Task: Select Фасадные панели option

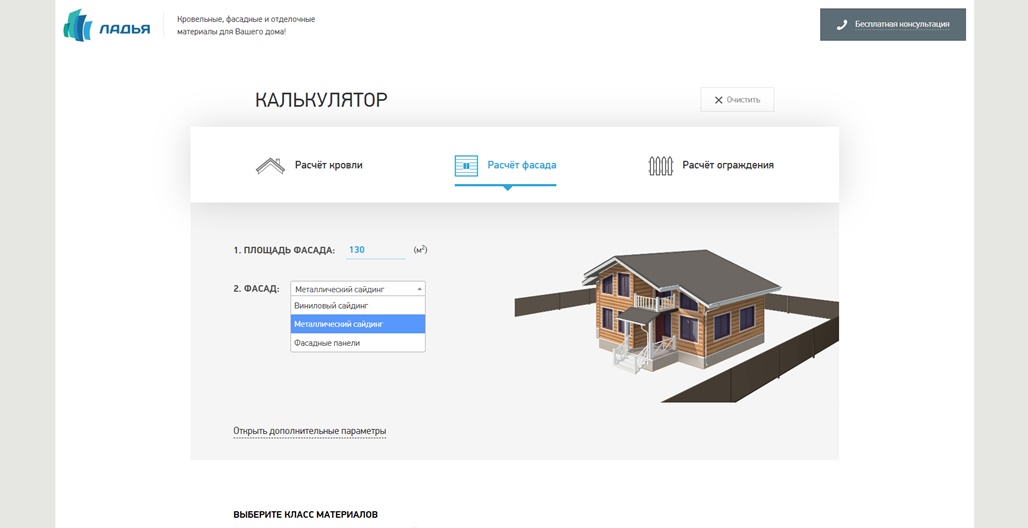Action: pyautogui.click(x=358, y=342)
